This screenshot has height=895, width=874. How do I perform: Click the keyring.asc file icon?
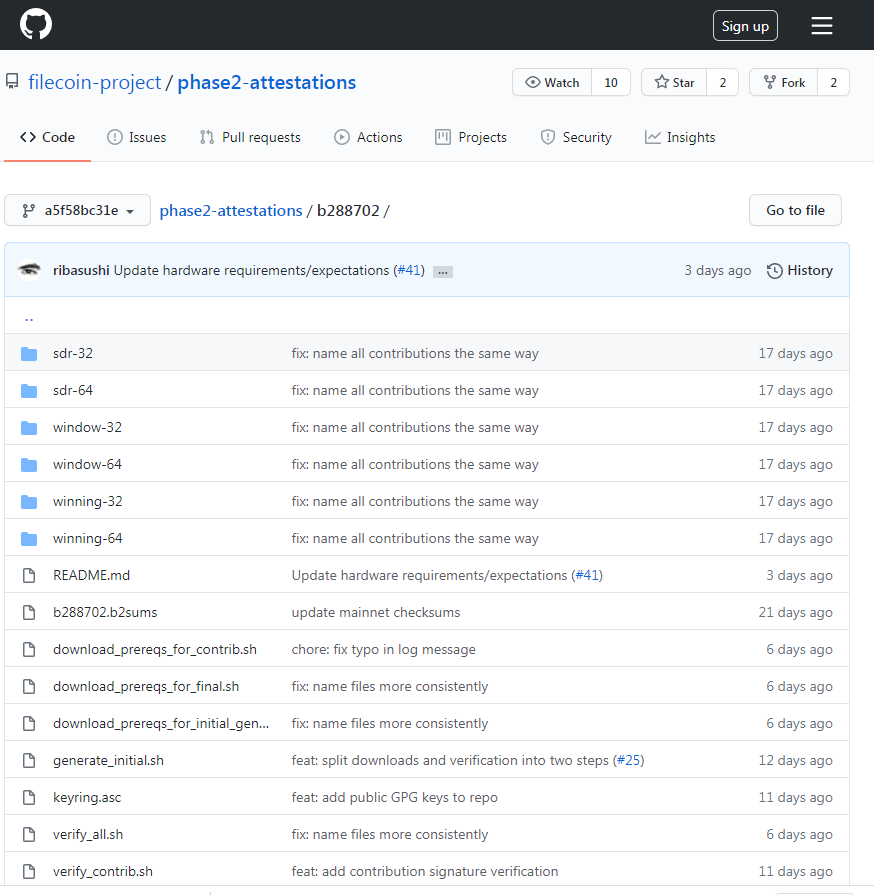point(29,797)
